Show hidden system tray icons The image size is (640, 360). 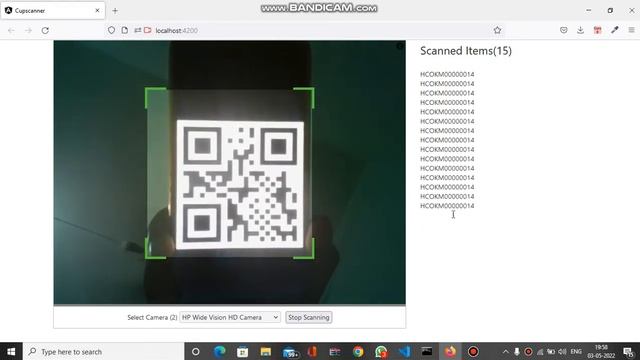[x=505, y=351]
